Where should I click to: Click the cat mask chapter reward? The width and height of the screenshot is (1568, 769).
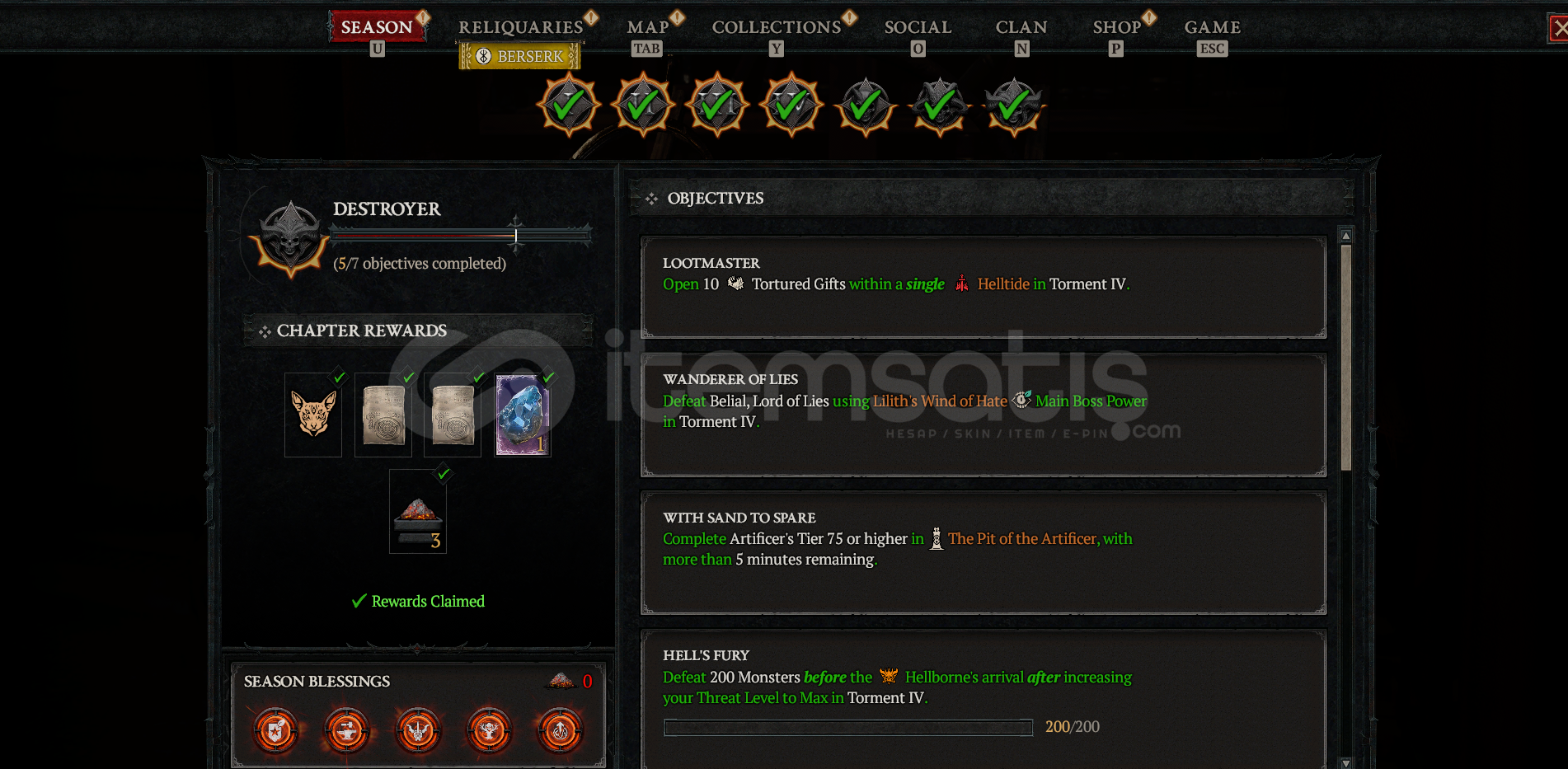(313, 415)
